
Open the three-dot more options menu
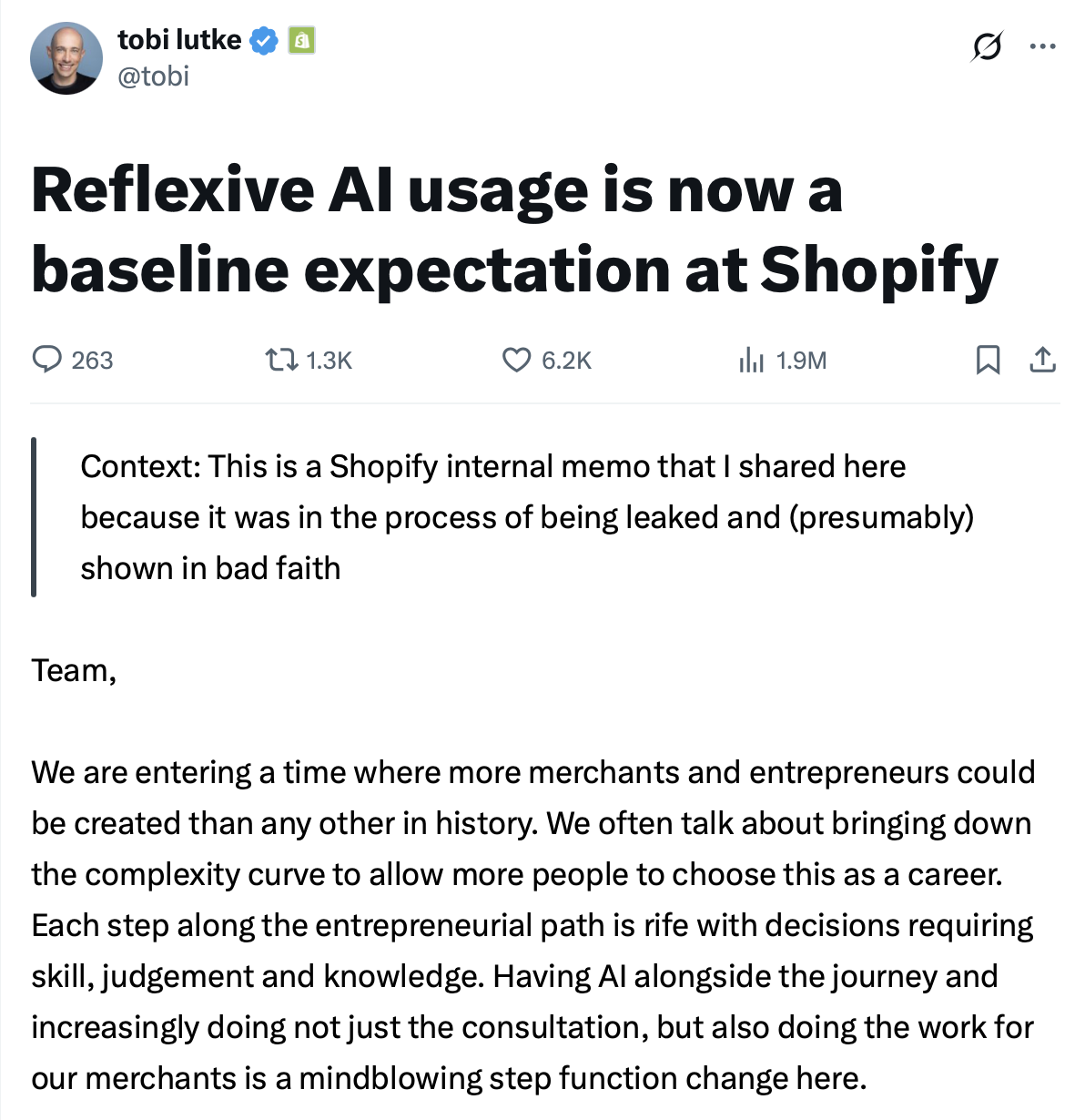[x=1042, y=46]
